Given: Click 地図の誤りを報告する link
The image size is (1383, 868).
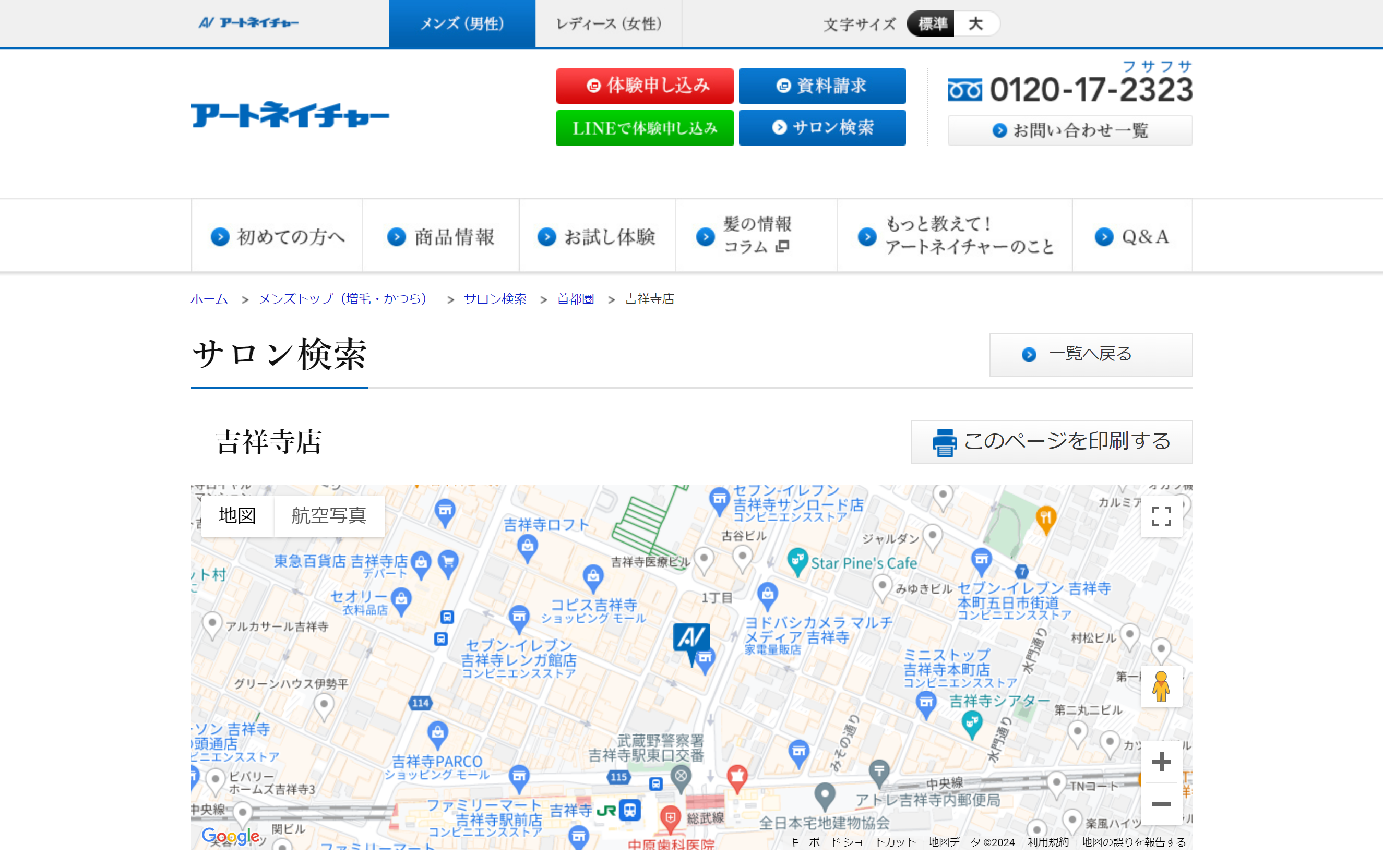Looking at the screenshot, I should click(1134, 842).
